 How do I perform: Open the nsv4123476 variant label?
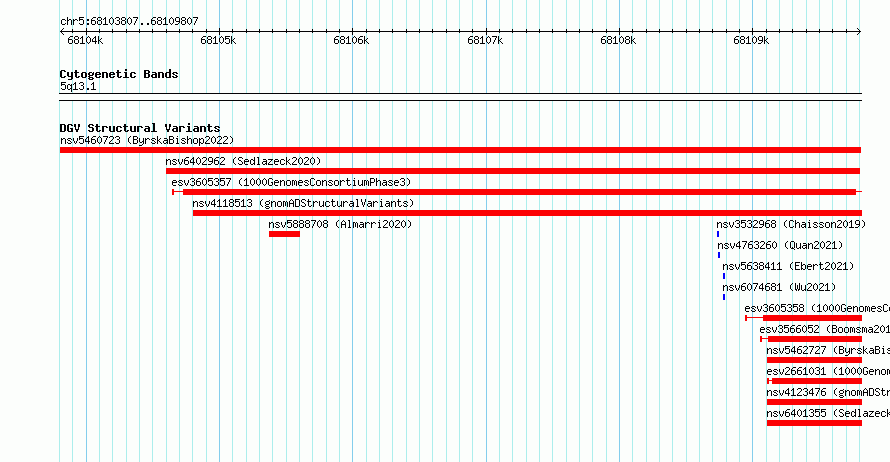(x=828, y=392)
